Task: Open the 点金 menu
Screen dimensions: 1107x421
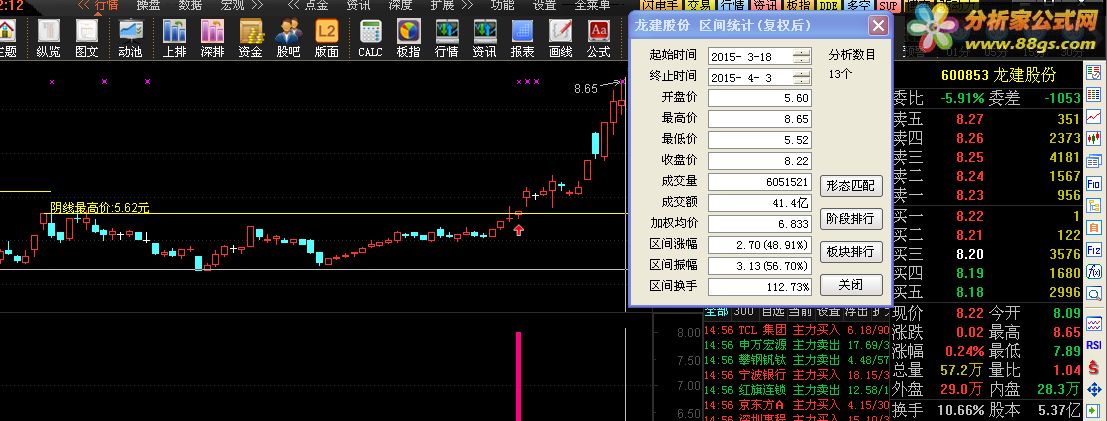Action: (x=316, y=6)
